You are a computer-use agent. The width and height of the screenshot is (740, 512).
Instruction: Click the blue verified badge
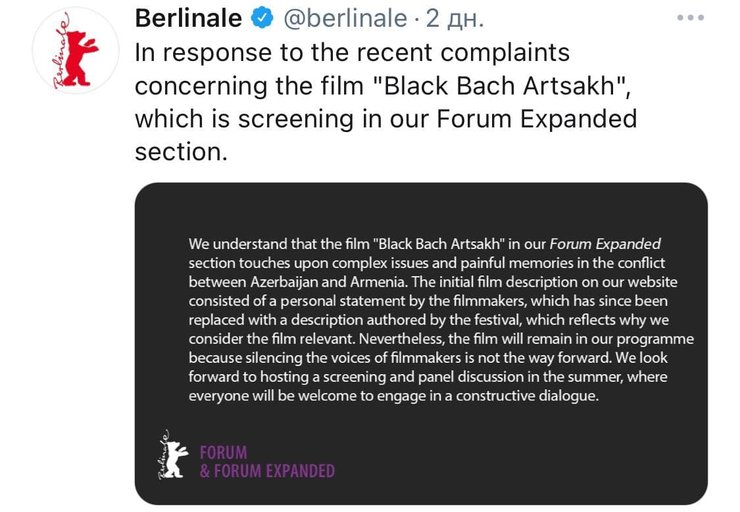(261, 19)
